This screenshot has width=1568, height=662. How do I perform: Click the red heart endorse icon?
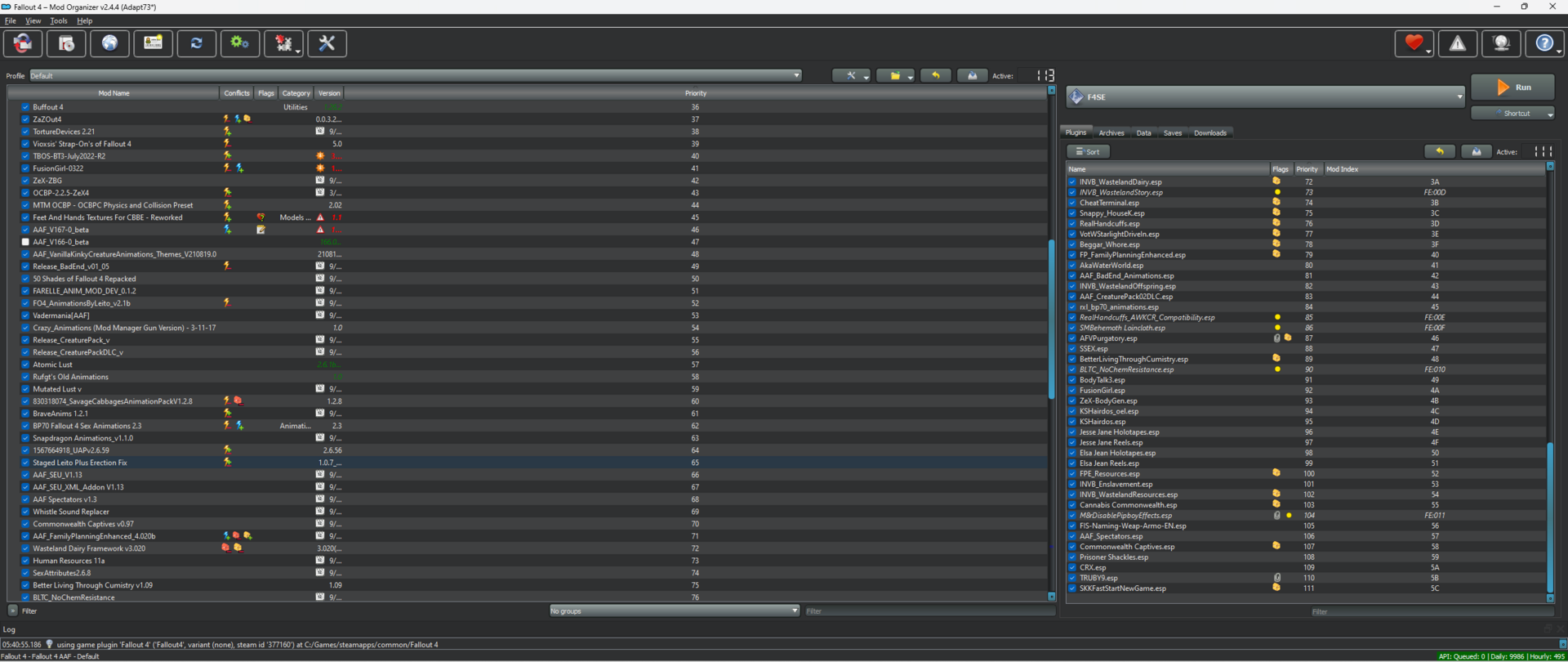1414,43
